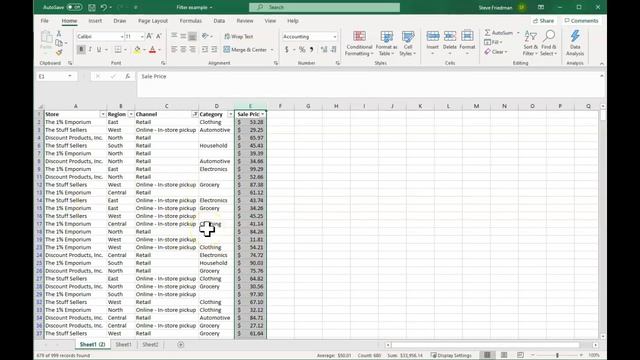Open Sort & Filter menu
640x360 pixels.
point(530,43)
